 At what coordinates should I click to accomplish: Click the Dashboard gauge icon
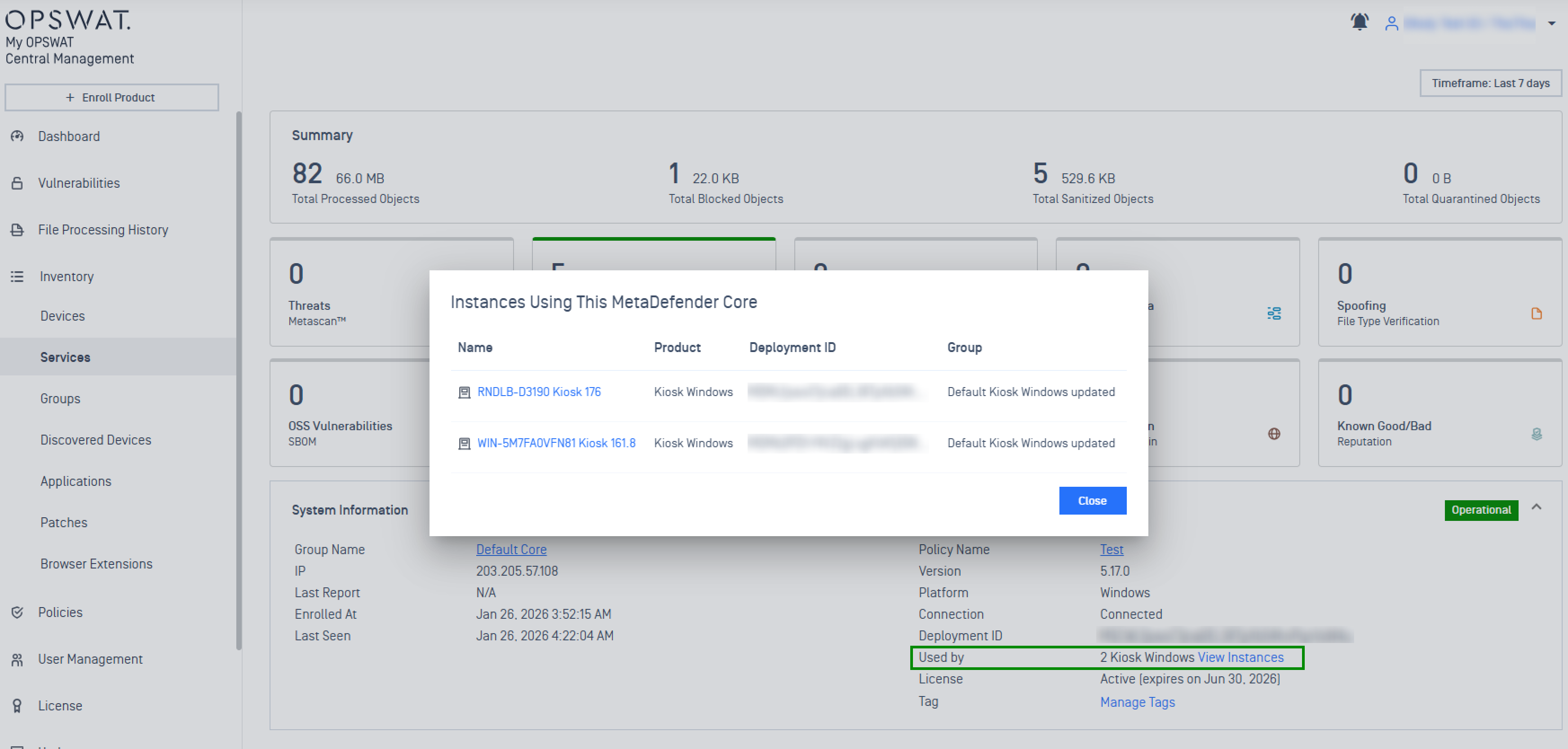[x=17, y=136]
